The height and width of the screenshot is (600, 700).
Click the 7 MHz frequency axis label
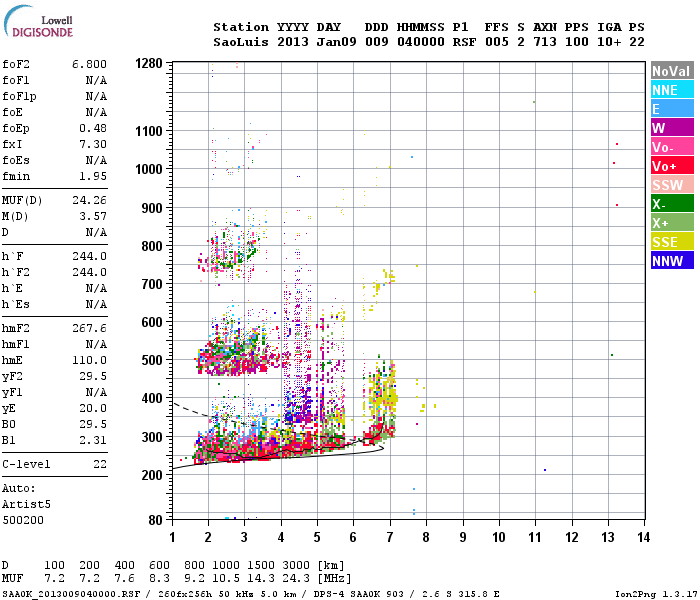click(x=390, y=537)
